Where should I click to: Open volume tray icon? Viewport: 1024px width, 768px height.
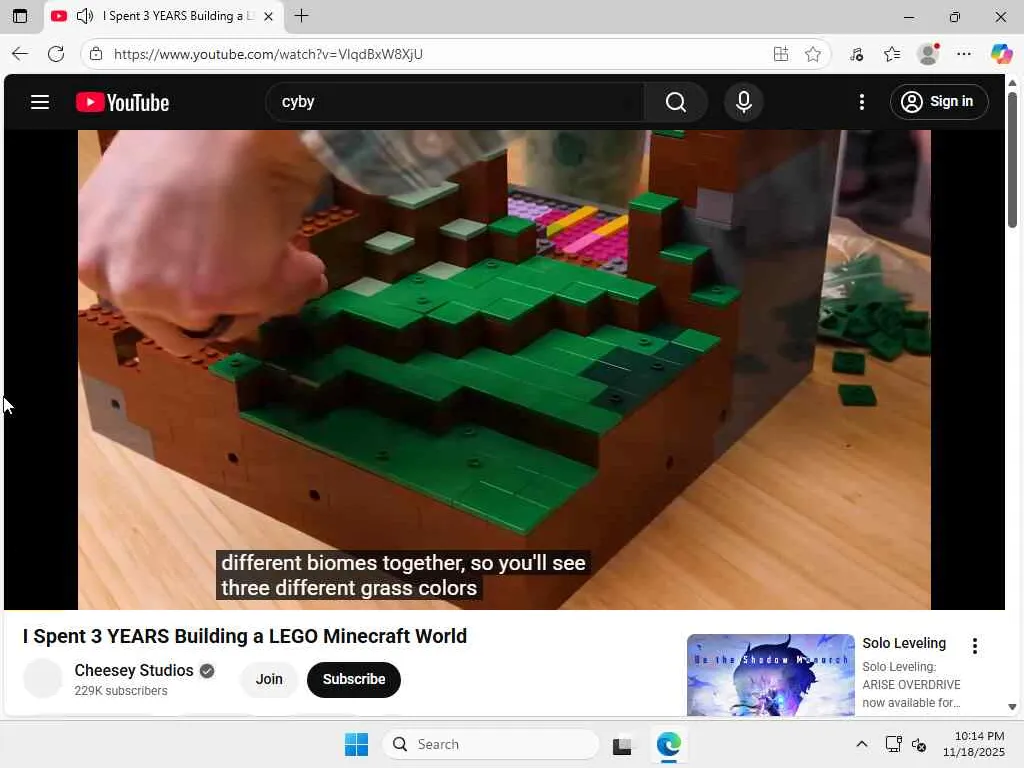(919, 745)
